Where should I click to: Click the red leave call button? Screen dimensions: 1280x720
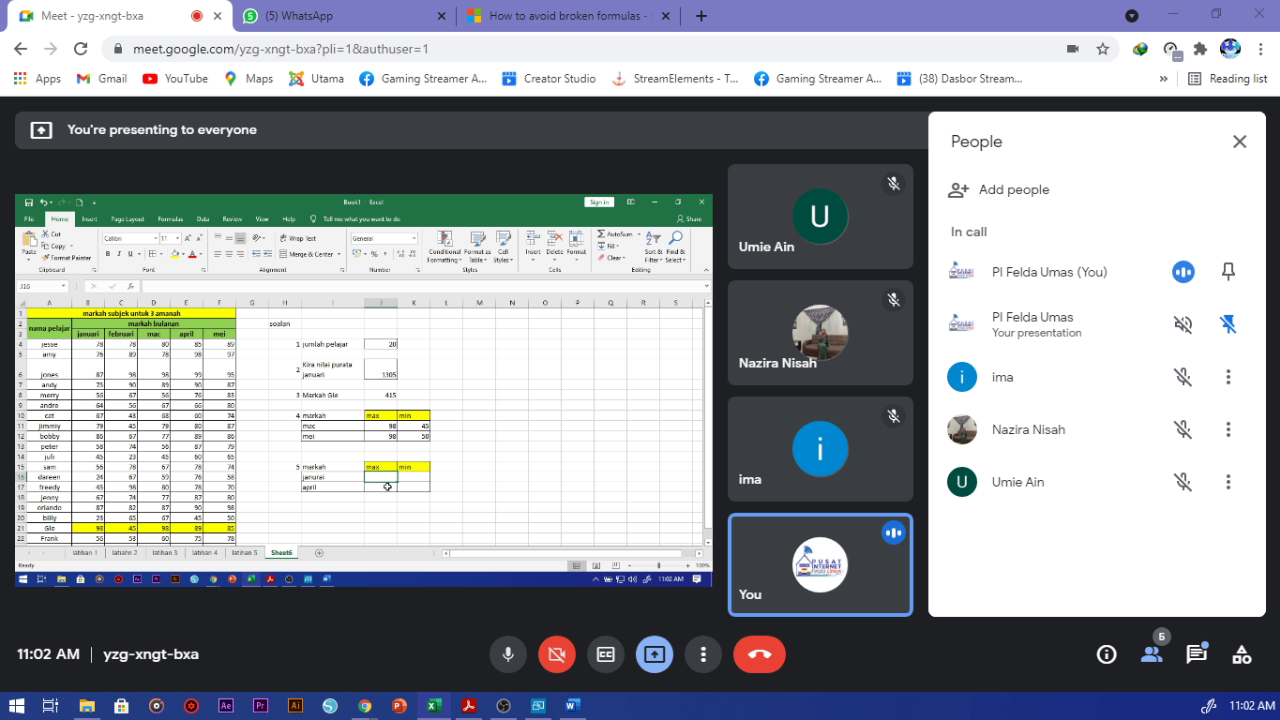(x=759, y=654)
